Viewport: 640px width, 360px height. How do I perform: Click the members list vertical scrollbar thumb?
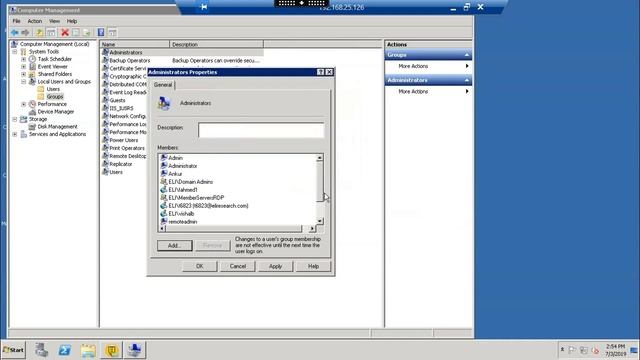(x=320, y=181)
